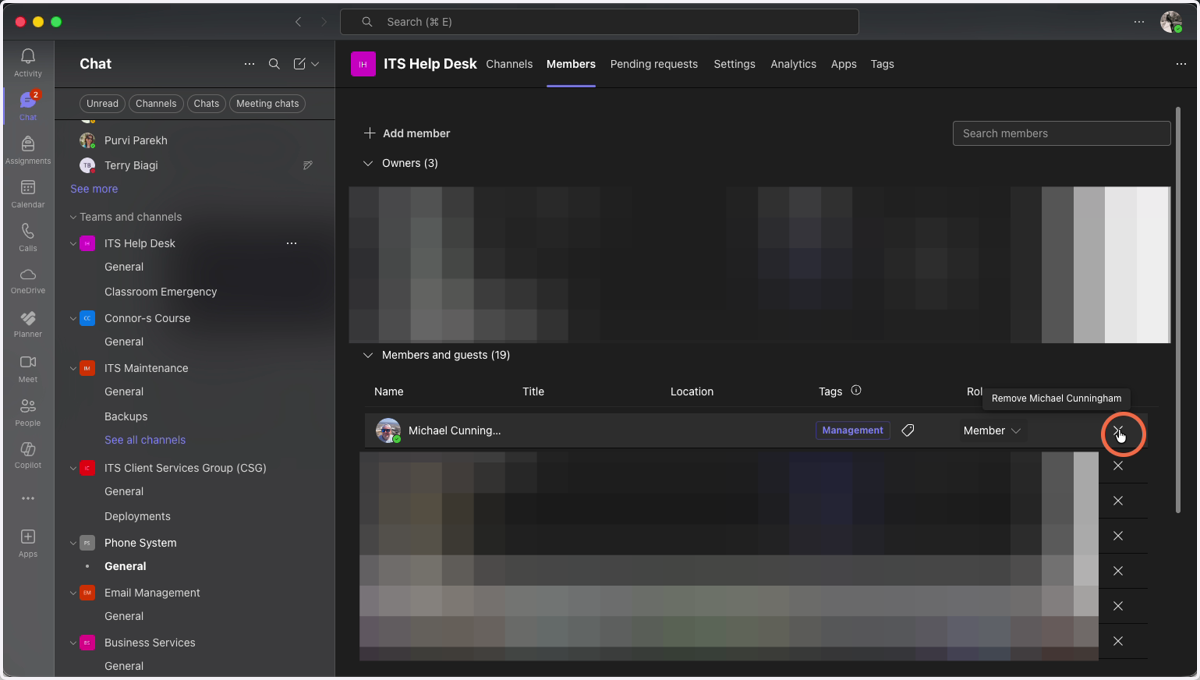Click the Add member button
Screen dimensions: 1200x680
[x=407, y=133]
